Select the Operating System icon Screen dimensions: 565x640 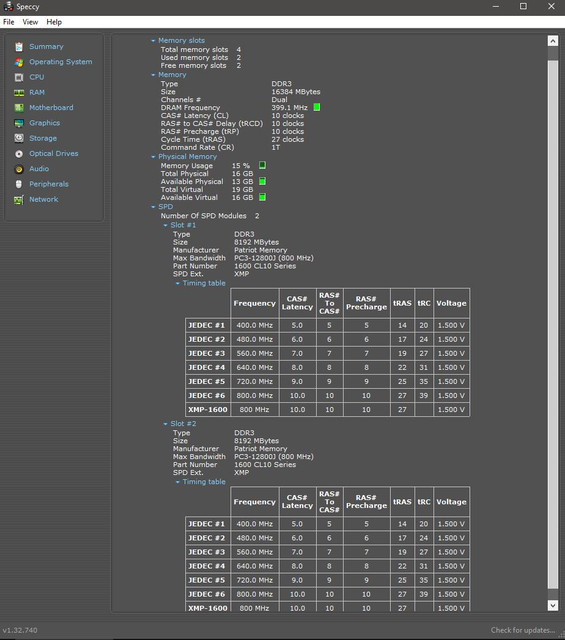pos(19,62)
